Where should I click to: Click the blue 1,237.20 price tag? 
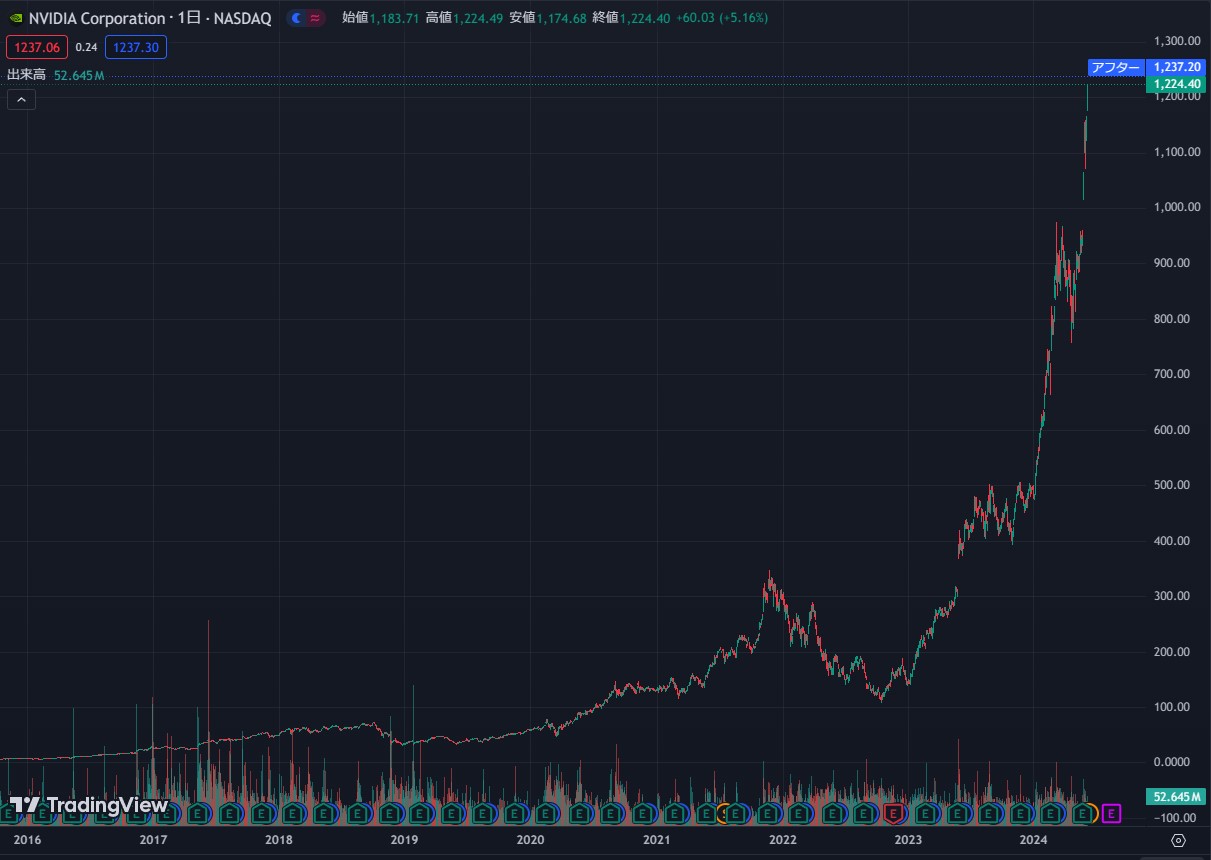coord(1175,67)
